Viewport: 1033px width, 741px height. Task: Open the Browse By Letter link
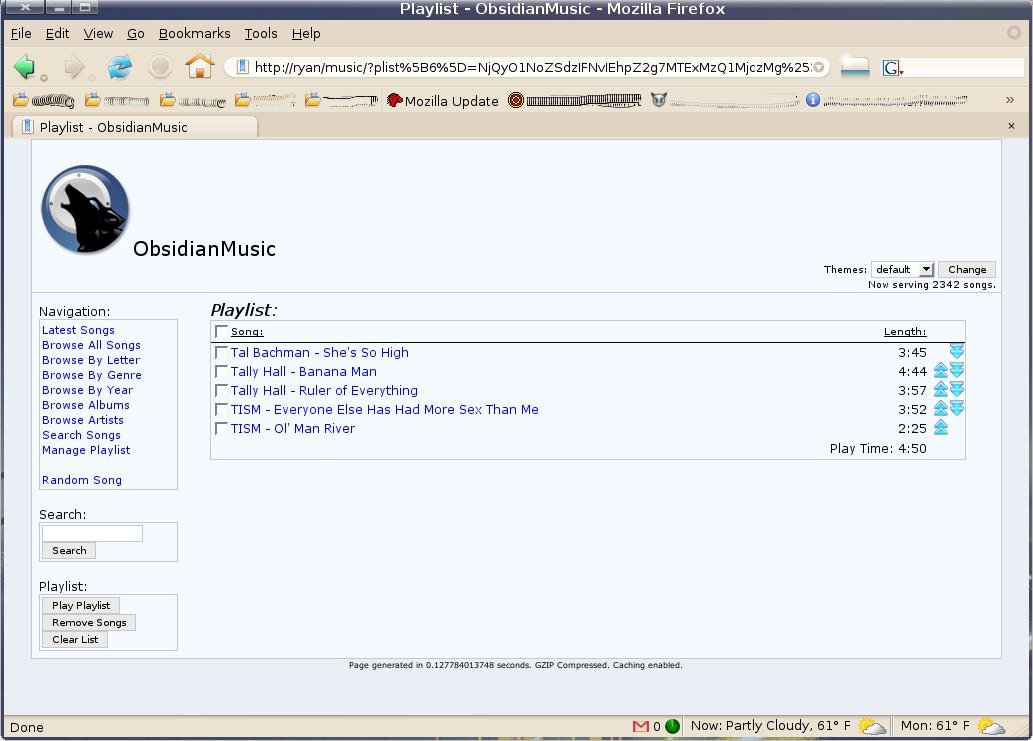[x=91, y=360]
